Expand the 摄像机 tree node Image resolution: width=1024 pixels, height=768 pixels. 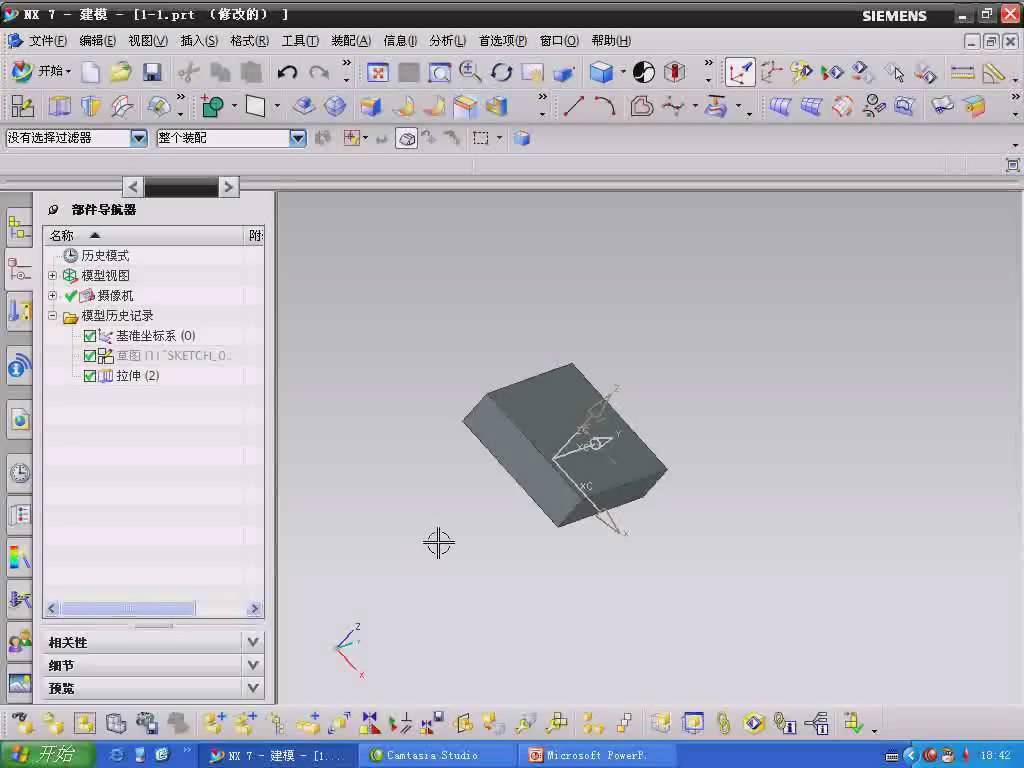coord(53,295)
